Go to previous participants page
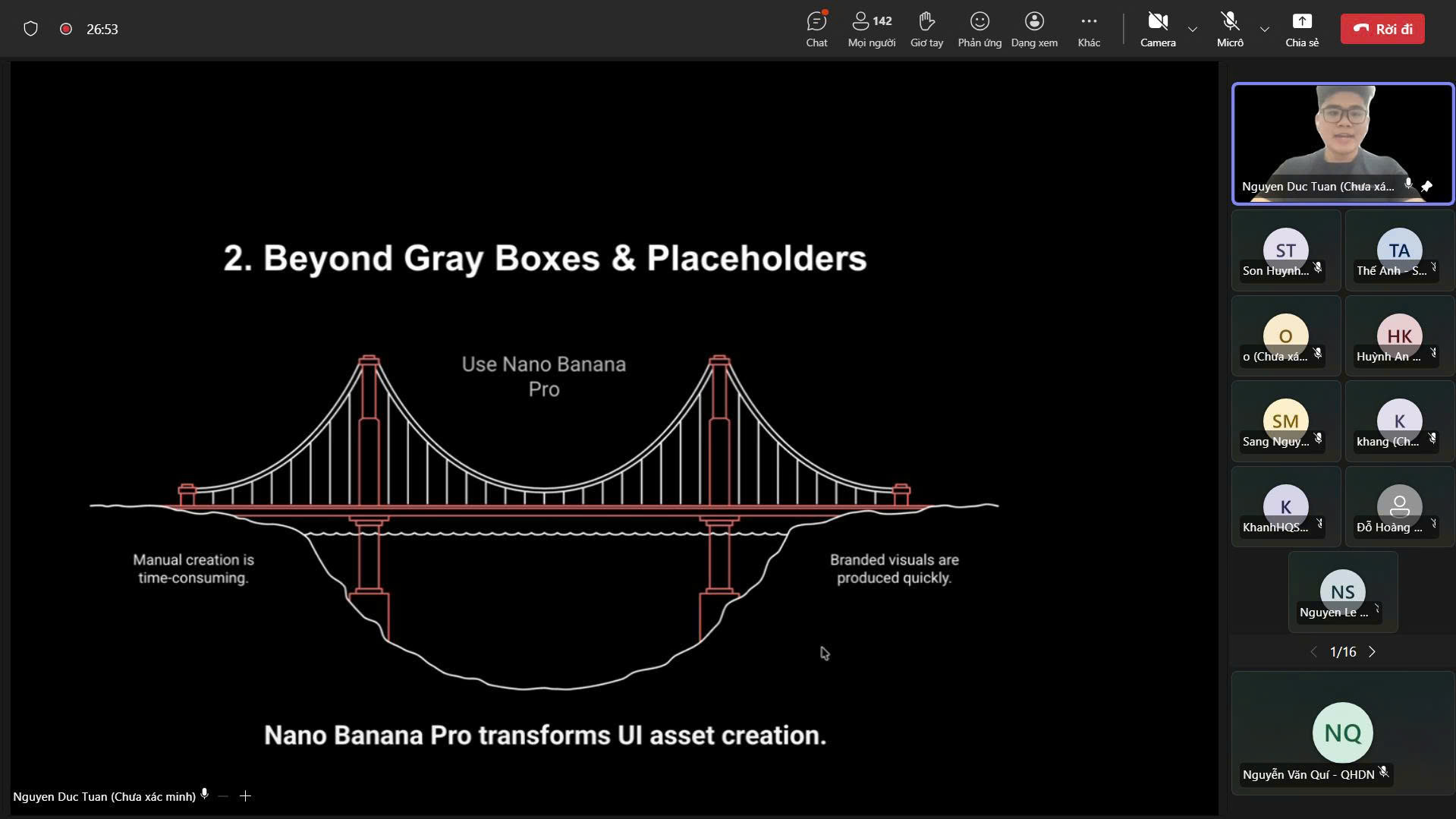The width and height of the screenshot is (1456, 819). pyautogui.click(x=1314, y=652)
